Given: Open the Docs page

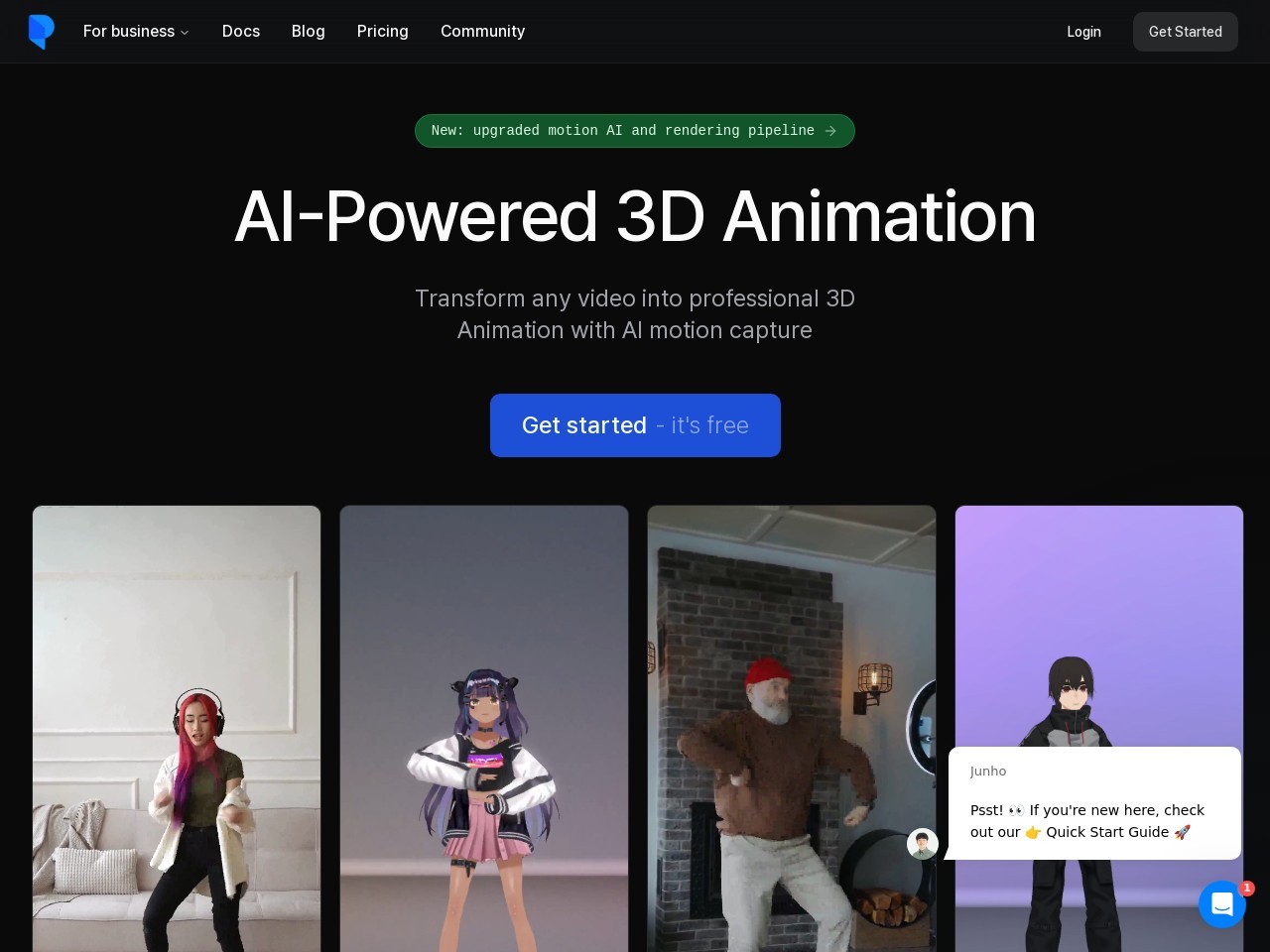Looking at the screenshot, I should click(241, 32).
